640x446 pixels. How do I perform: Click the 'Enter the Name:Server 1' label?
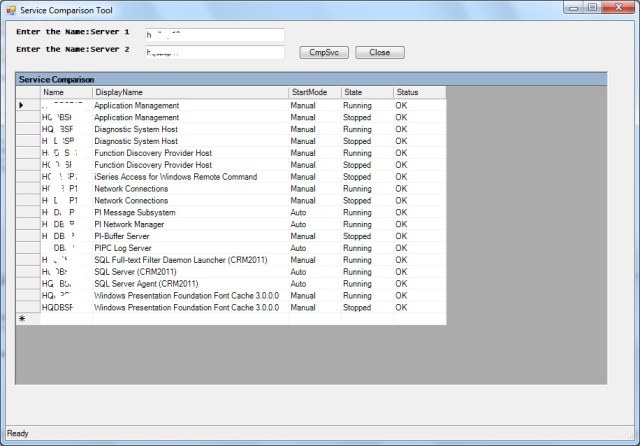pyautogui.click(x=73, y=32)
